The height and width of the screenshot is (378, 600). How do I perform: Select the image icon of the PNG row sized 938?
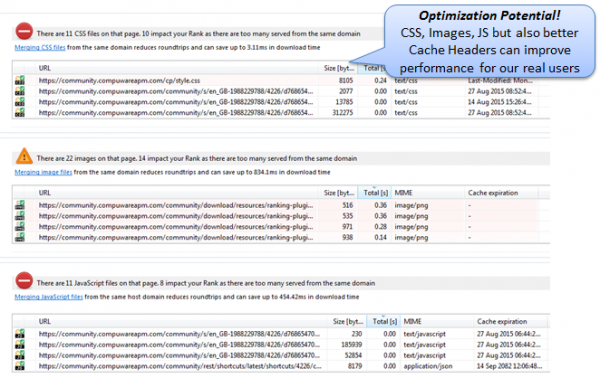click(x=20, y=237)
